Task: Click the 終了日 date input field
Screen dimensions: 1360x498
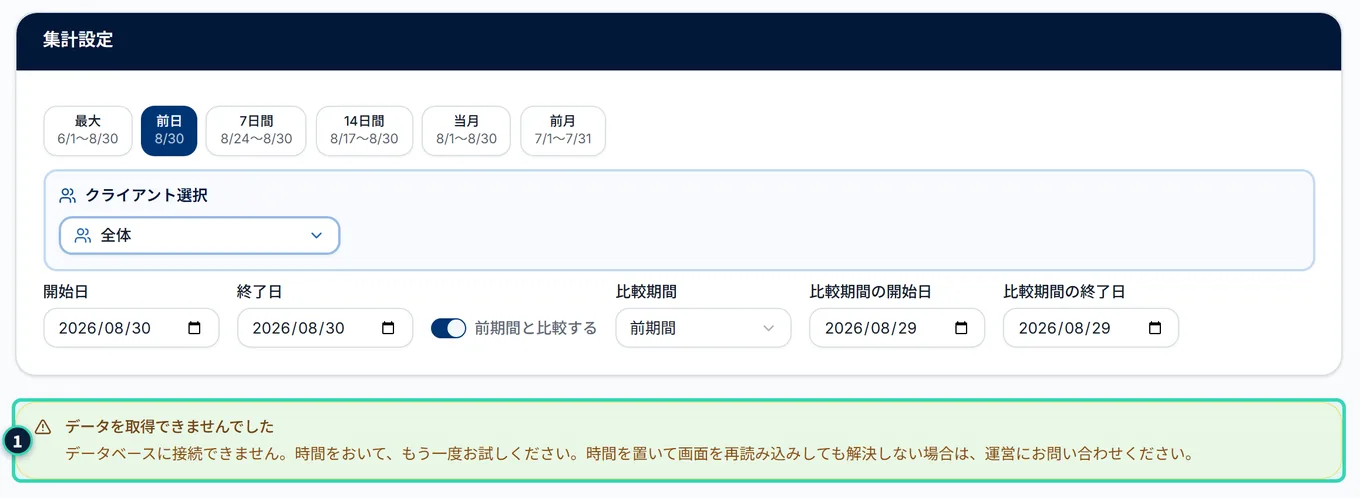Action: (x=325, y=328)
